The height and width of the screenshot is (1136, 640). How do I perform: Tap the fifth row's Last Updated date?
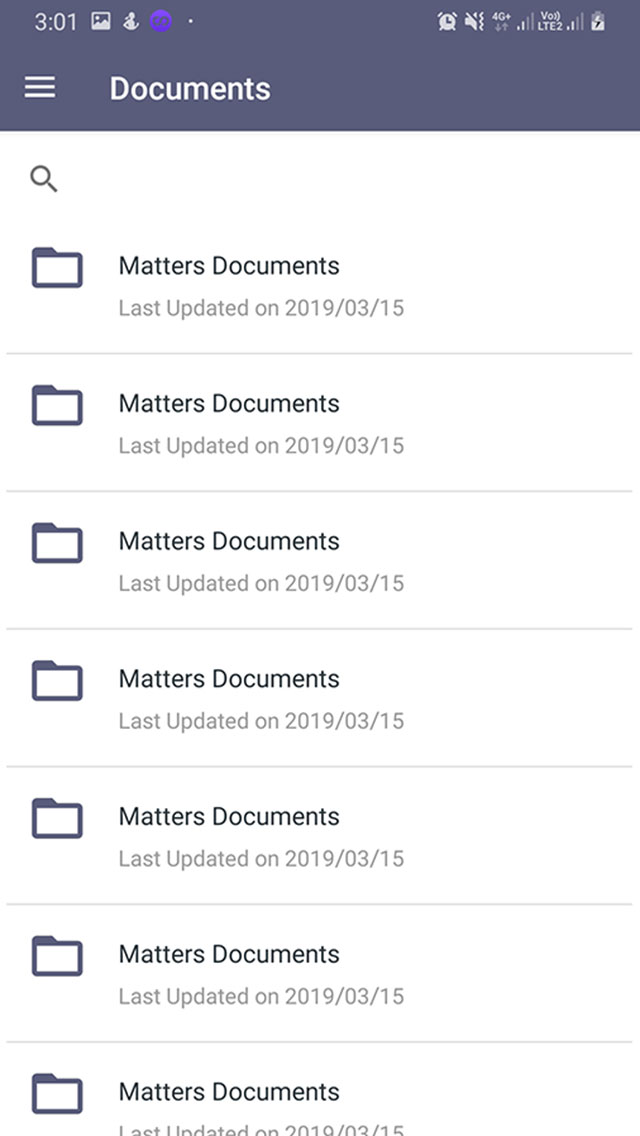tap(261, 859)
